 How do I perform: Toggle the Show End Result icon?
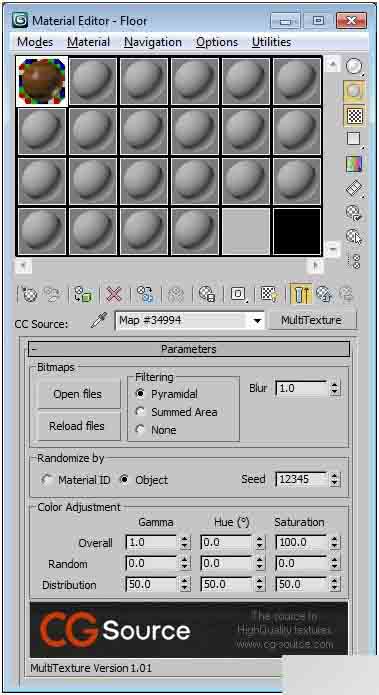301,294
